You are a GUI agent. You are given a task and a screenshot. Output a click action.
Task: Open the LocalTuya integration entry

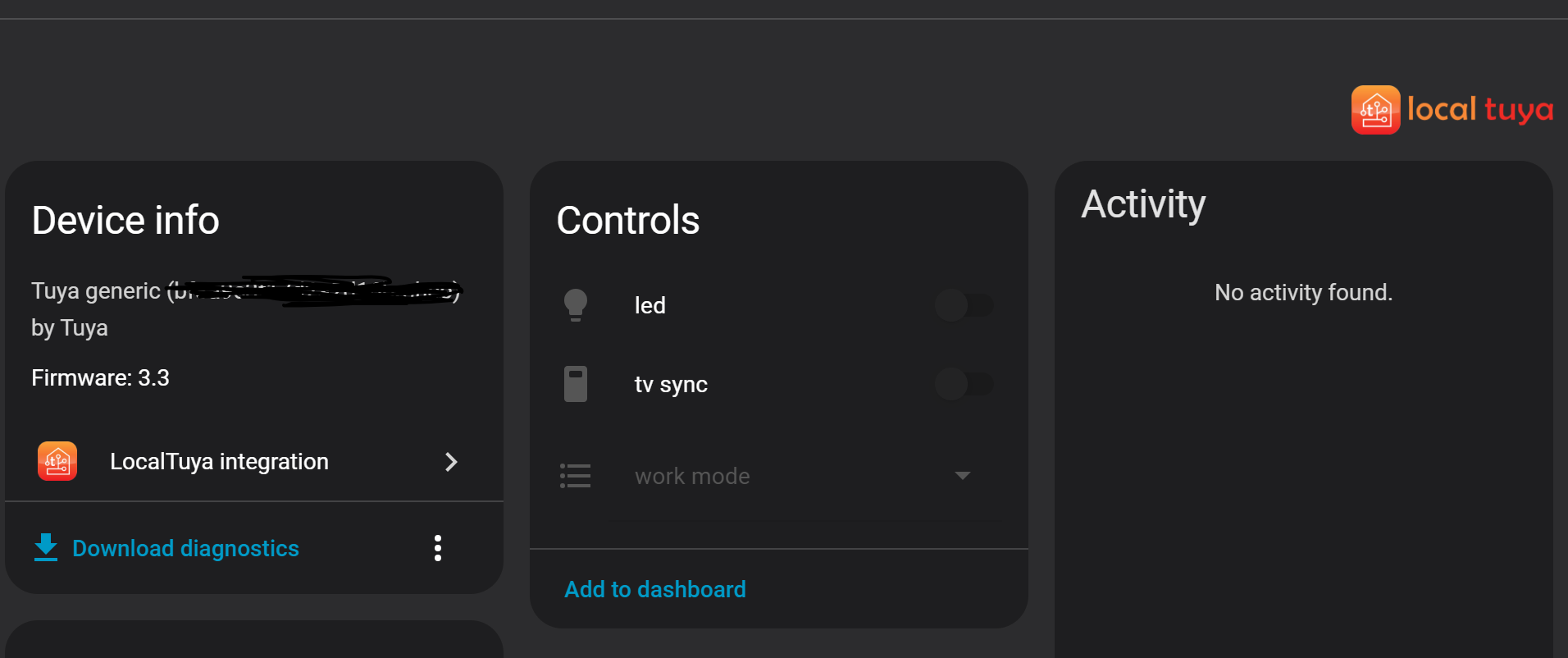coord(219,462)
